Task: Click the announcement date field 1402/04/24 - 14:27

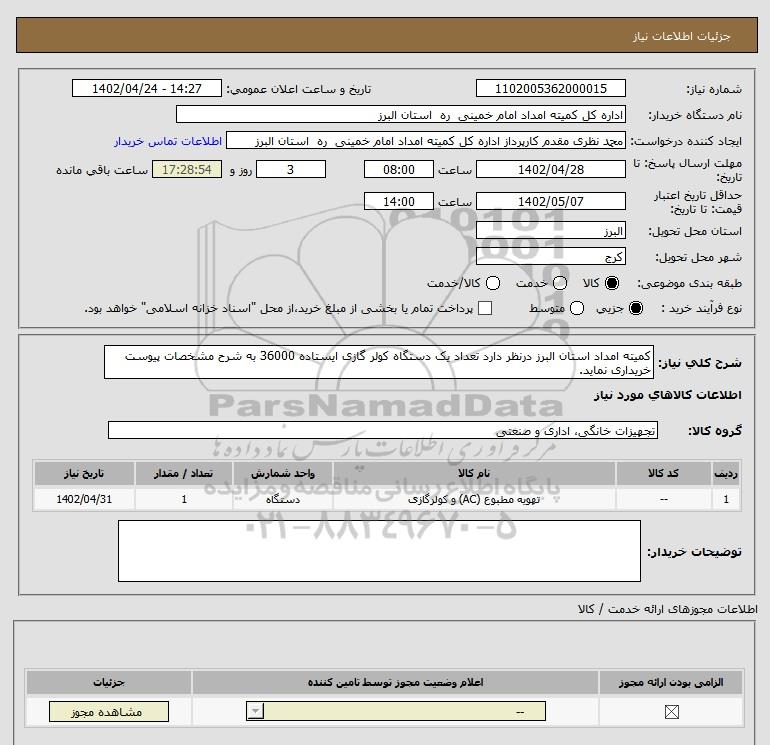Action: pyautogui.click(x=147, y=88)
